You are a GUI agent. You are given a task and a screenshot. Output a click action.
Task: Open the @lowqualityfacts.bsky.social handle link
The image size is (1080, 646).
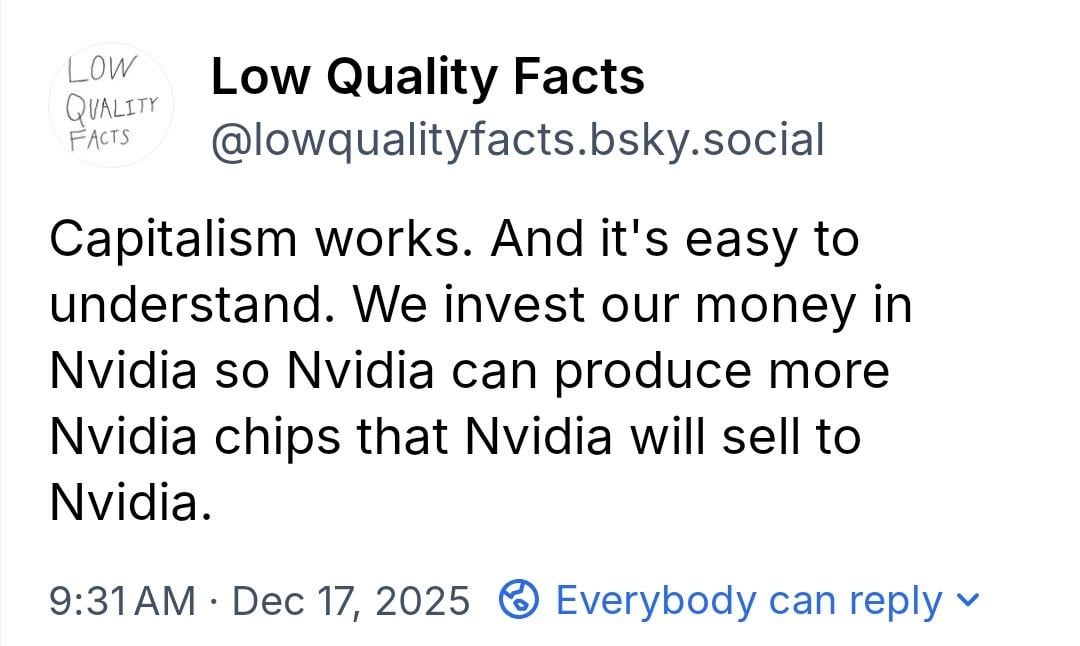pos(517,140)
